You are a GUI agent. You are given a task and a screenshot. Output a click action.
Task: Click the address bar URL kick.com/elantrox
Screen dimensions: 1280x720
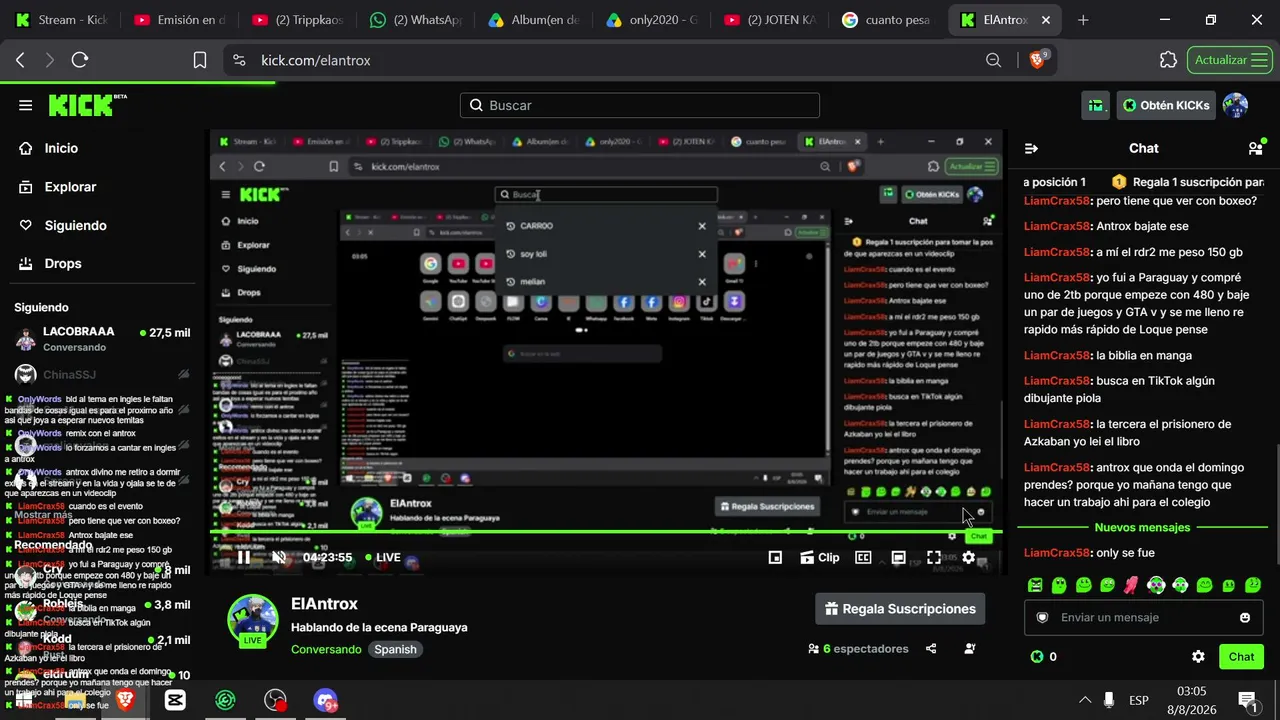coord(316,60)
